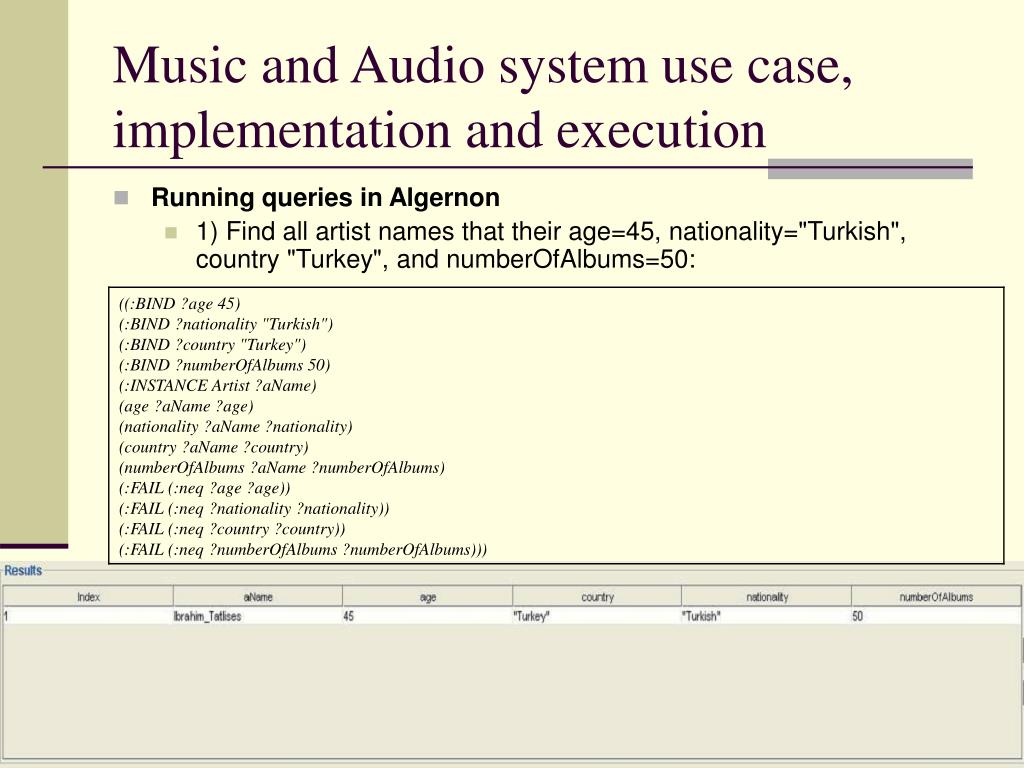This screenshot has width=1024, height=768.
Task: Select the country column header
Action: [597, 596]
